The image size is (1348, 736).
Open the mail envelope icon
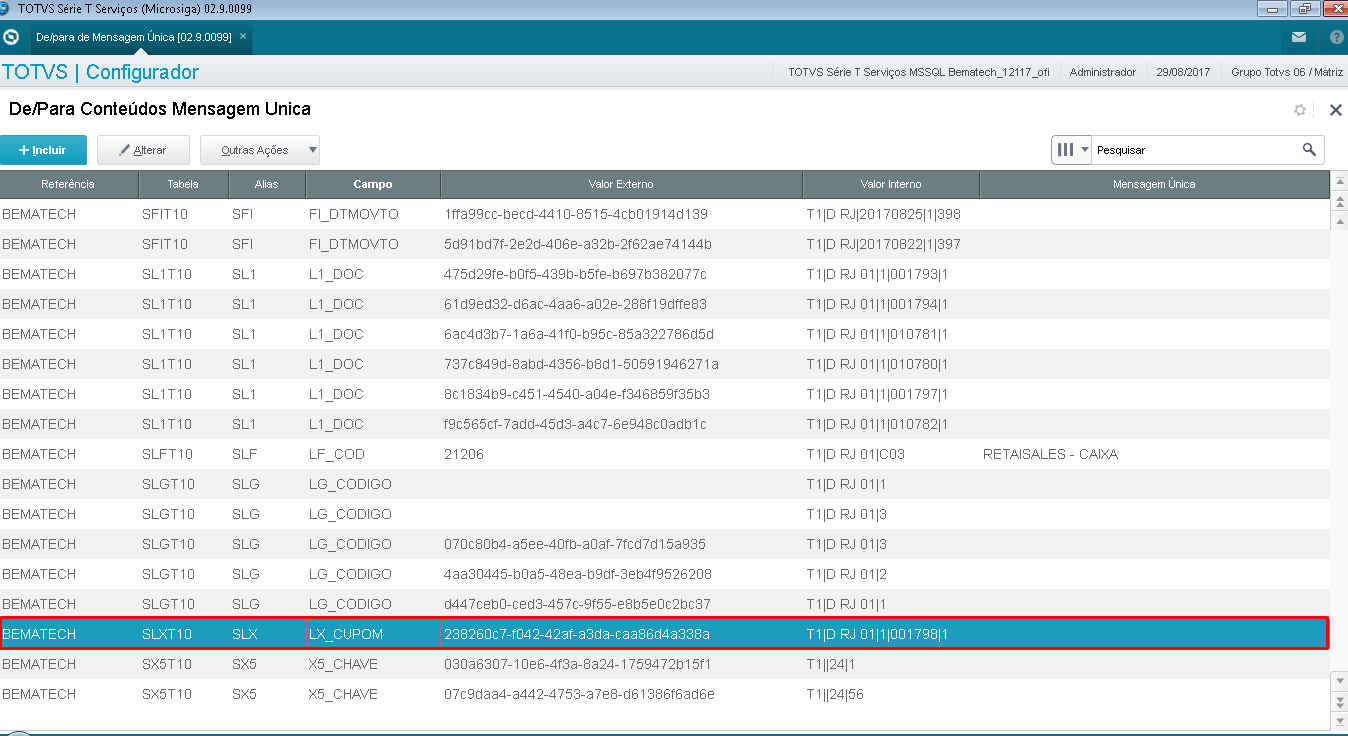[x=1298, y=37]
